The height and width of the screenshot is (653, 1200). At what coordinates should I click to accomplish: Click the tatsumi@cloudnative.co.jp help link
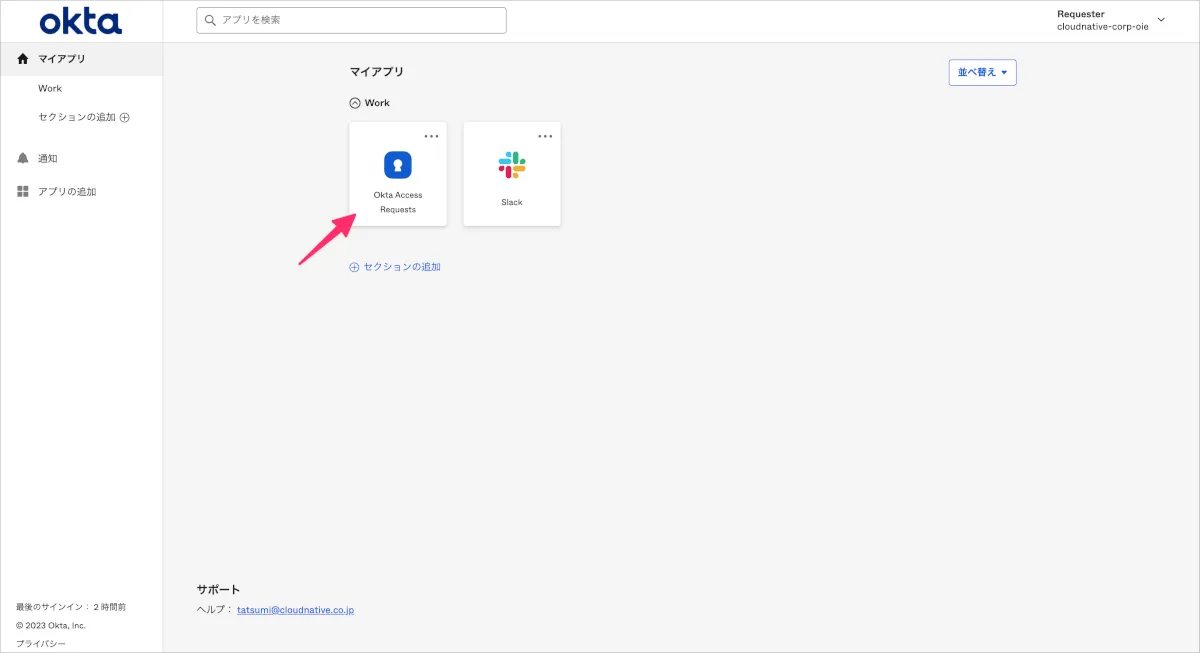pyautogui.click(x=295, y=610)
